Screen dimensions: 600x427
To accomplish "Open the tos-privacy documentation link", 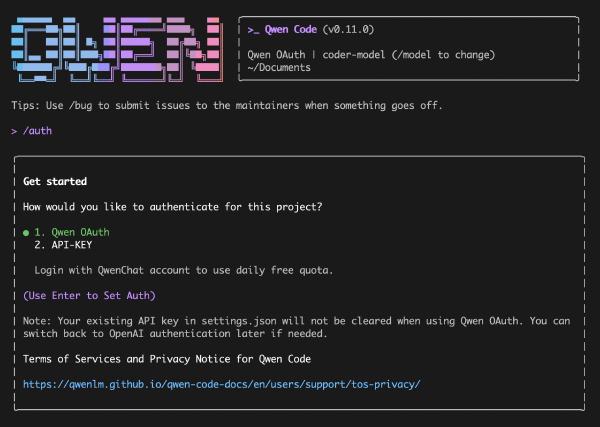I will point(222,384).
